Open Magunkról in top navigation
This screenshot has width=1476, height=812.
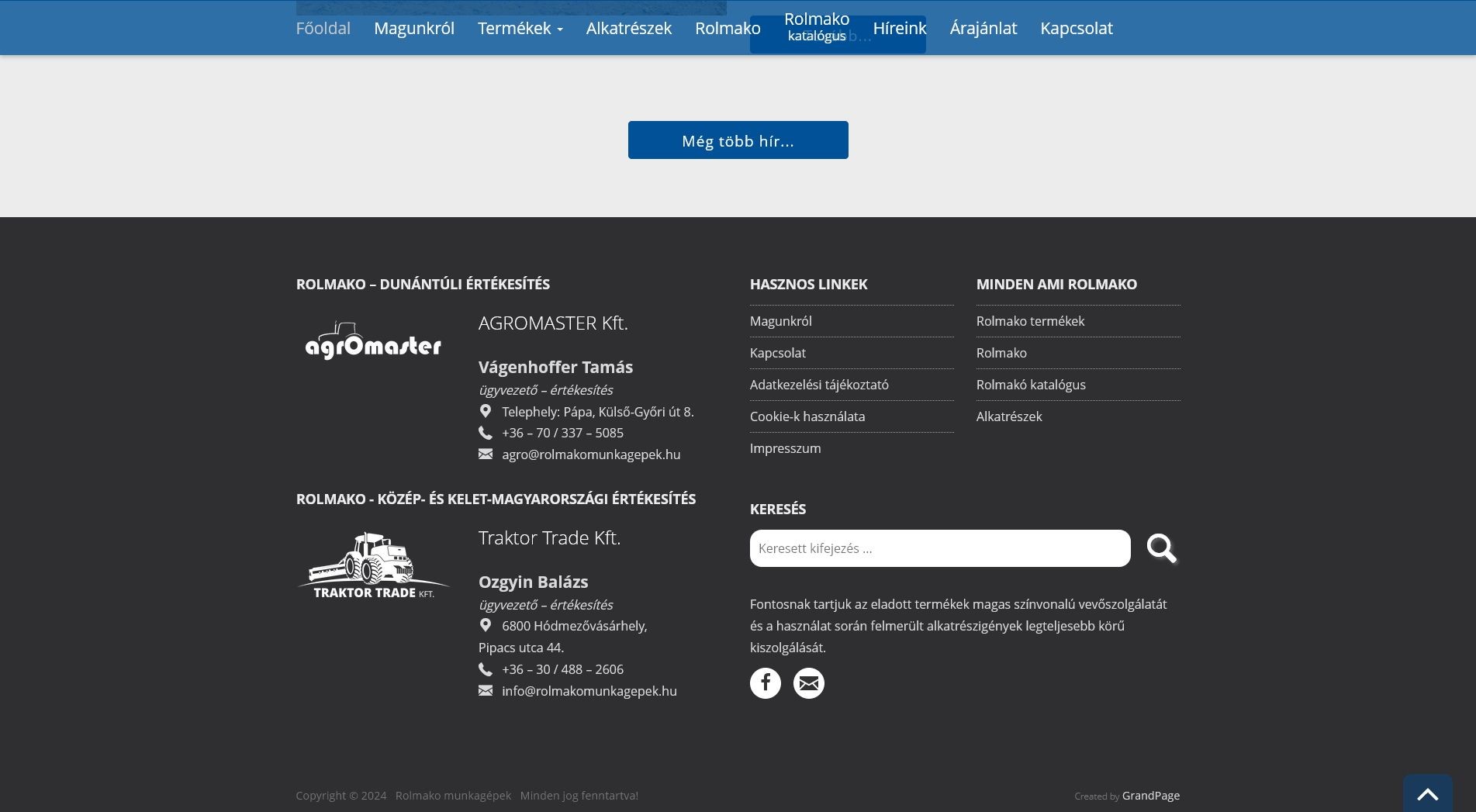coord(414,28)
